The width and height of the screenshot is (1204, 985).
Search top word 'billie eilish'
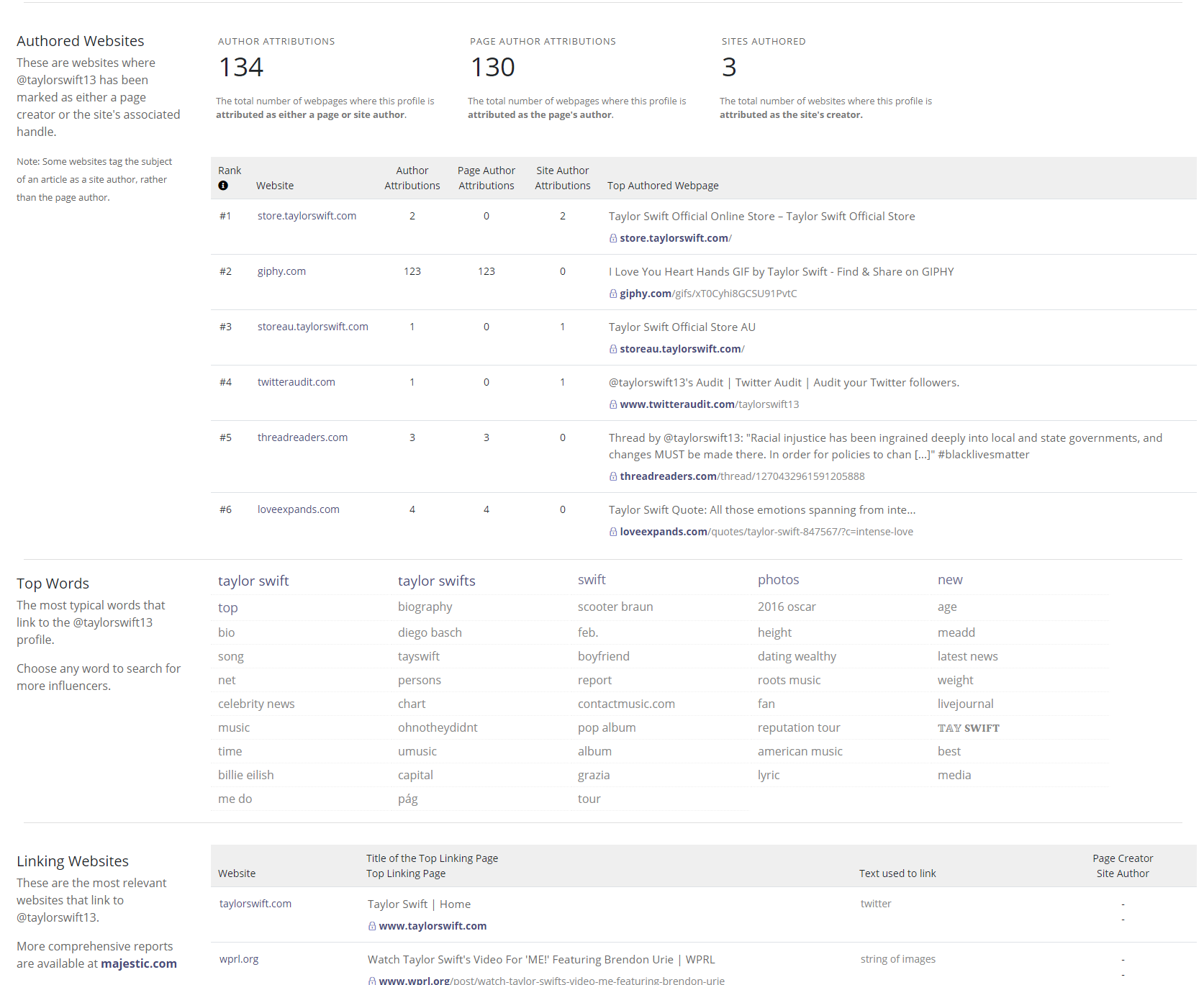[246, 775]
